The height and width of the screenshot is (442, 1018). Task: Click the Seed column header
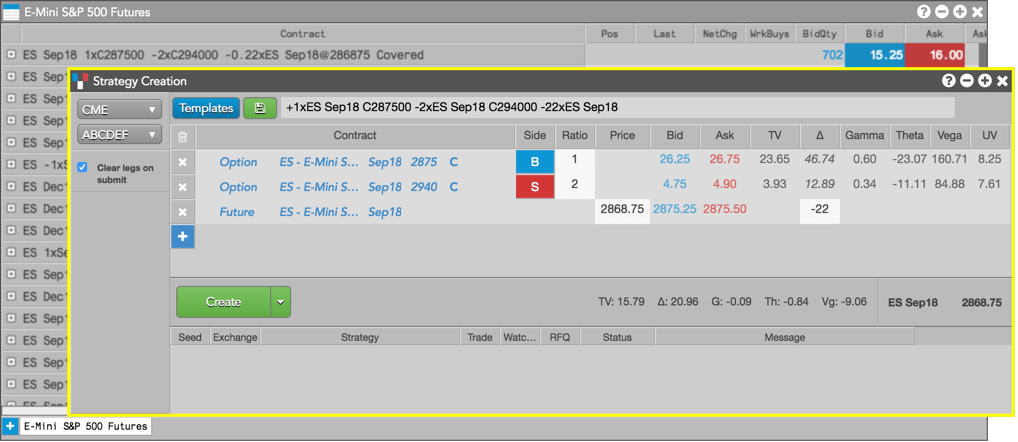[190, 338]
